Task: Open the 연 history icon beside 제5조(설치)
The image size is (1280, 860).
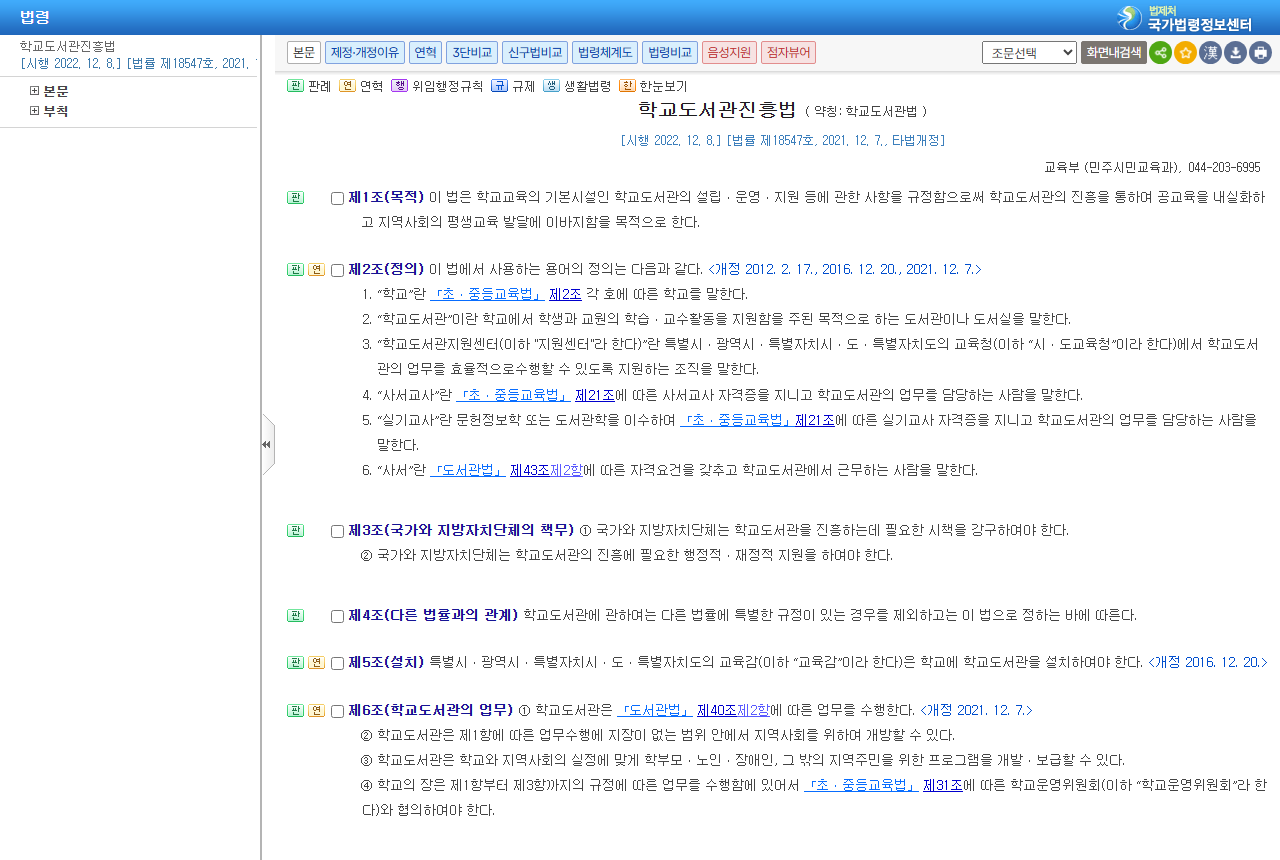Action: coord(316,663)
